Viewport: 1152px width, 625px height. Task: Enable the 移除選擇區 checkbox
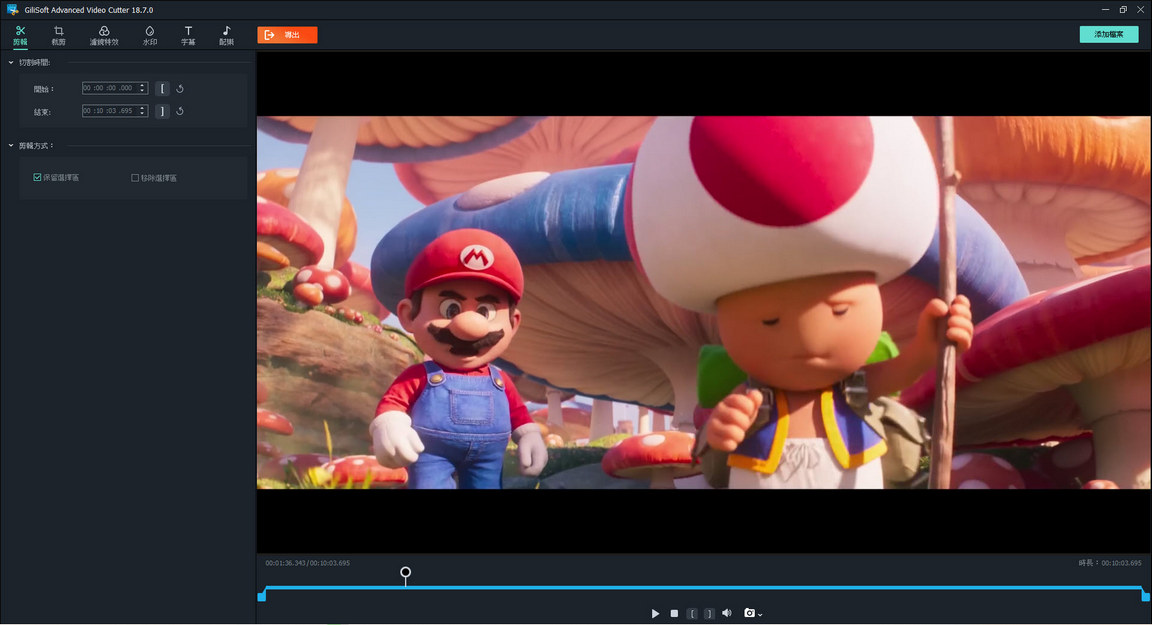(135, 177)
